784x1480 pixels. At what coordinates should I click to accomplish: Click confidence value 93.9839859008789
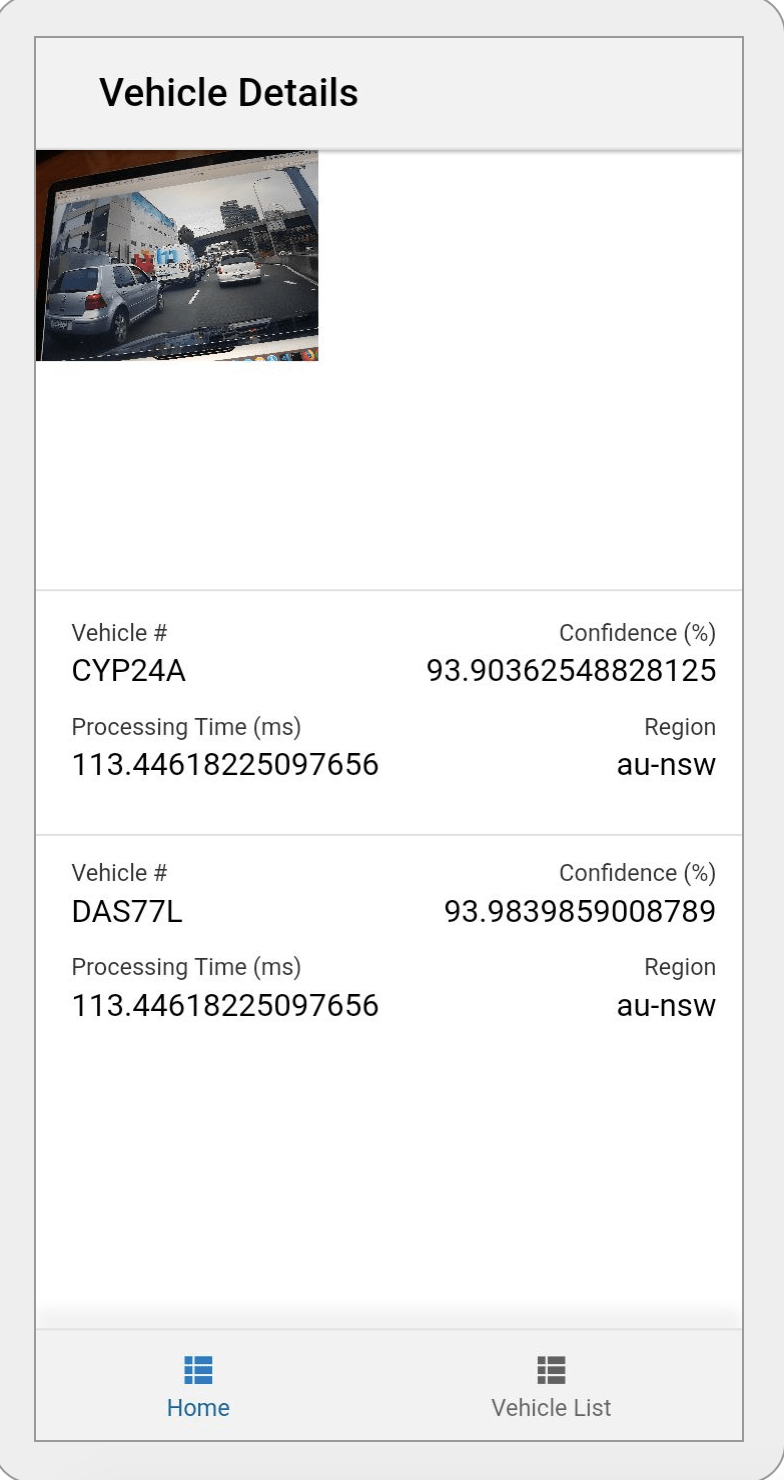pyautogui.click(x=580, y=911)
